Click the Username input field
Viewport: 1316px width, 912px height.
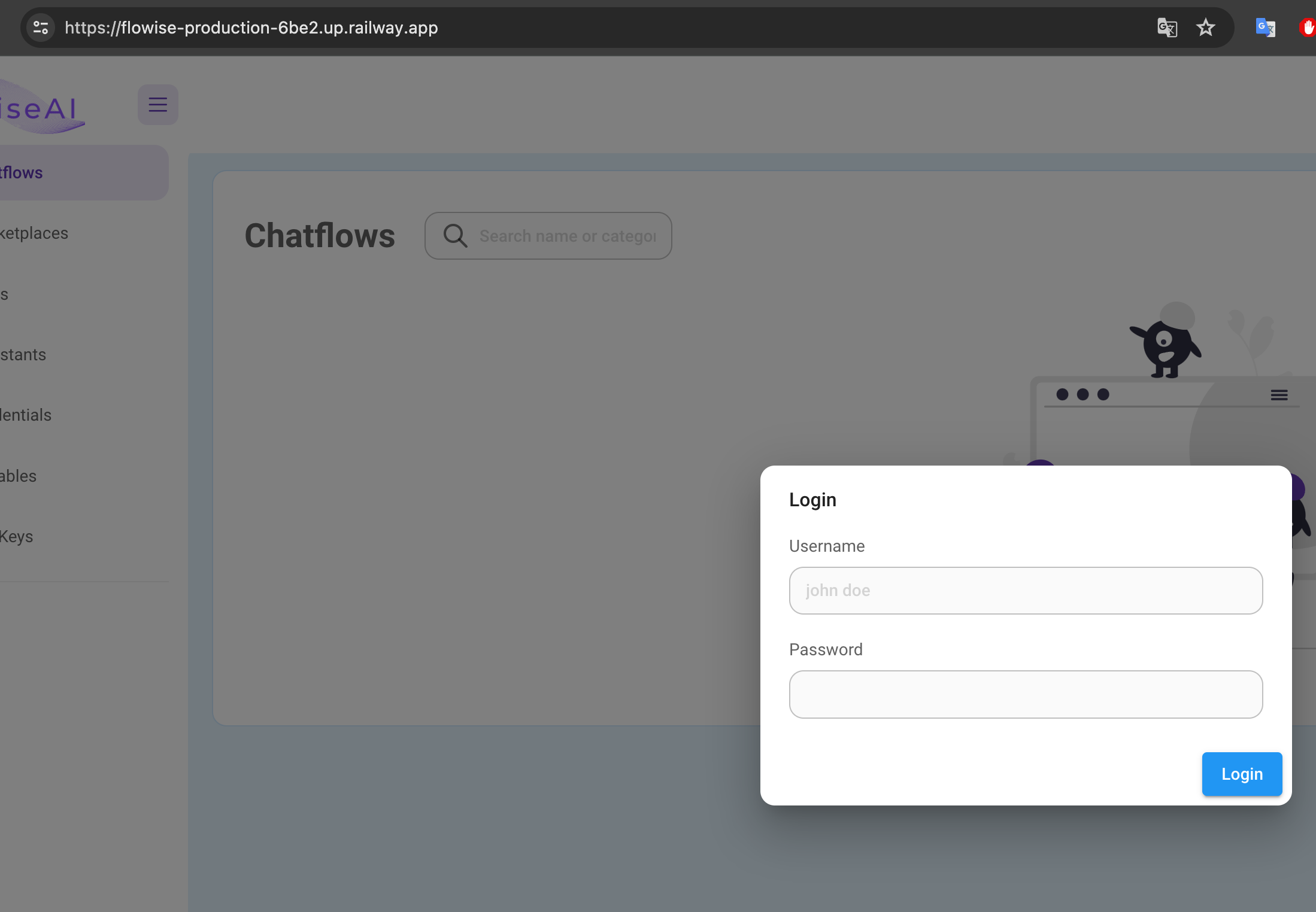click(1025, 591)
